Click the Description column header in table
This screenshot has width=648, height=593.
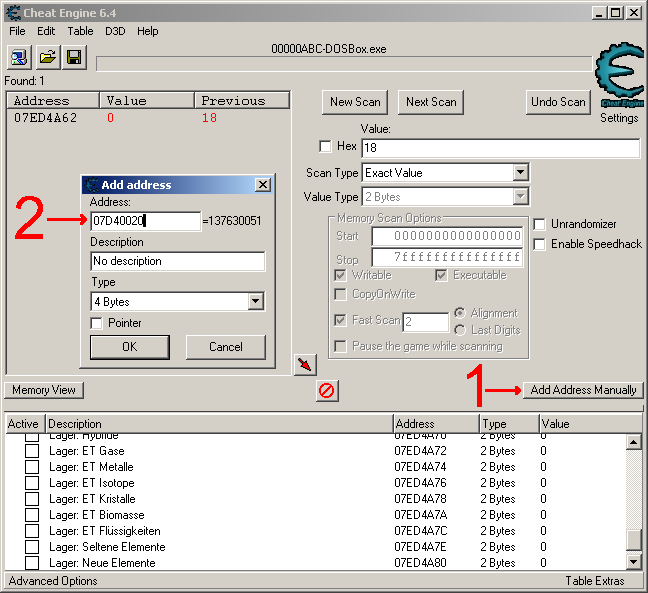(x=219, y=424)
